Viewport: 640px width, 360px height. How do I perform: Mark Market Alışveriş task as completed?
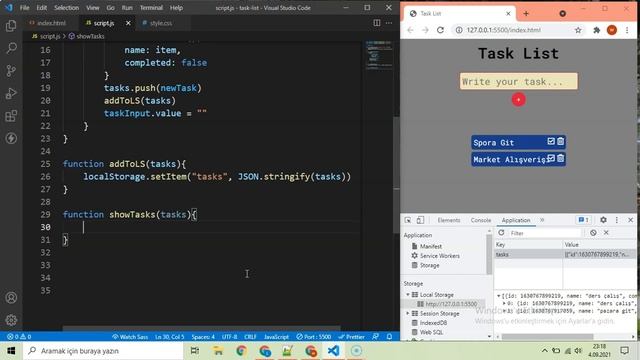click(x=551, y=158)
